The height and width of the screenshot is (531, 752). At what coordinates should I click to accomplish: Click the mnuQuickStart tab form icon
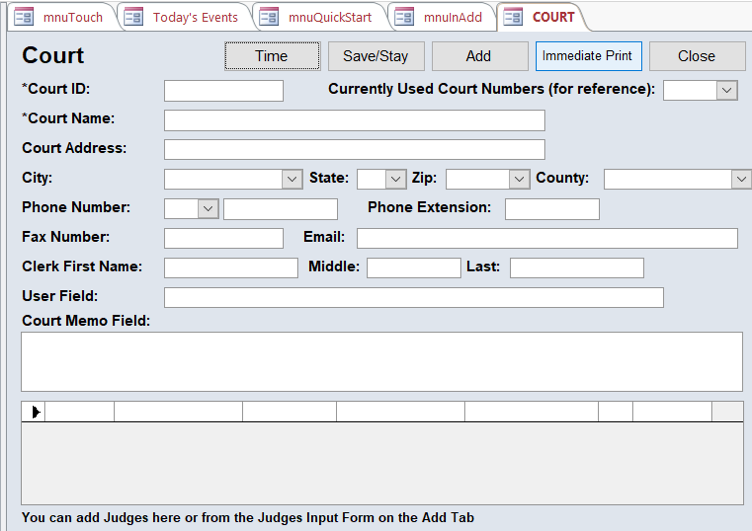click(x=268, y=17)
